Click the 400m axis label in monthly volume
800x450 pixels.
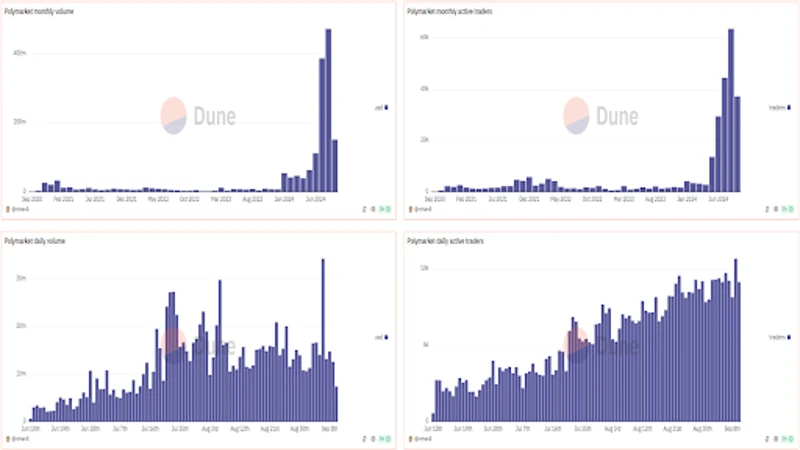19,53
